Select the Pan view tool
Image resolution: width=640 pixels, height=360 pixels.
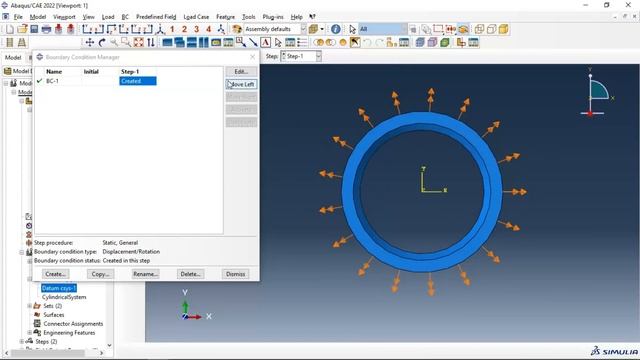[x=90, y=42]
